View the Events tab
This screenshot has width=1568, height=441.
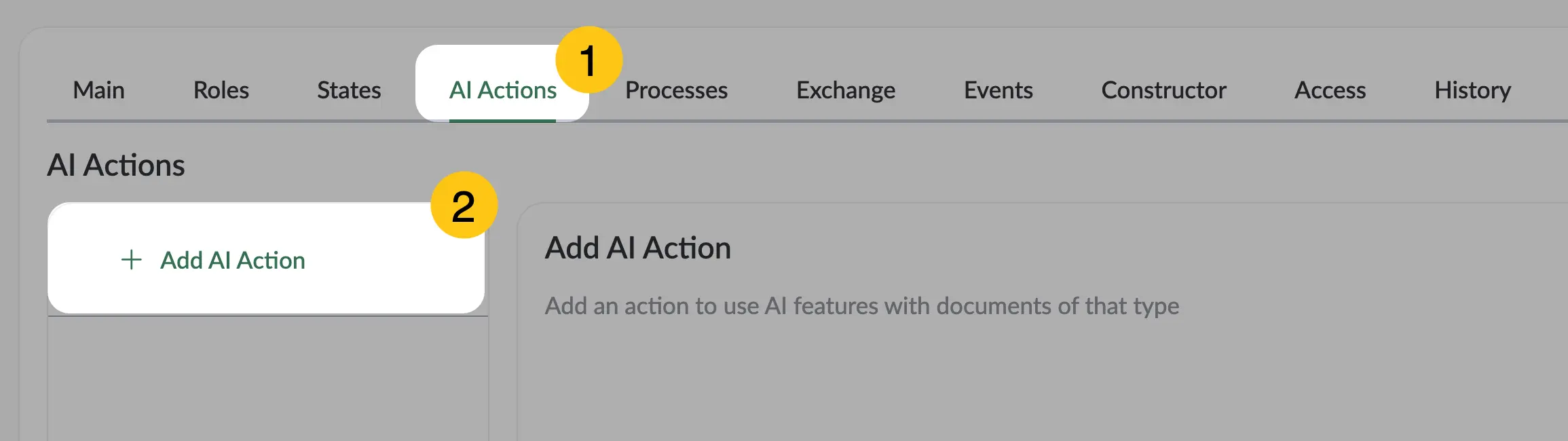pos(998,90)
